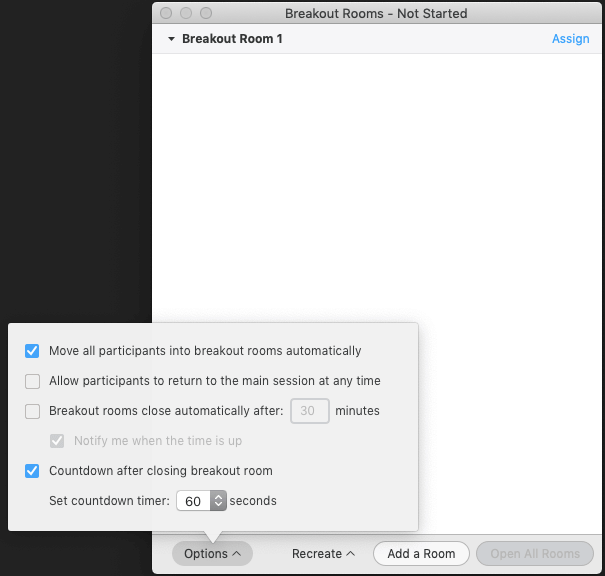Enable Breakout rooms close automatically checkbox

(32, 411)
